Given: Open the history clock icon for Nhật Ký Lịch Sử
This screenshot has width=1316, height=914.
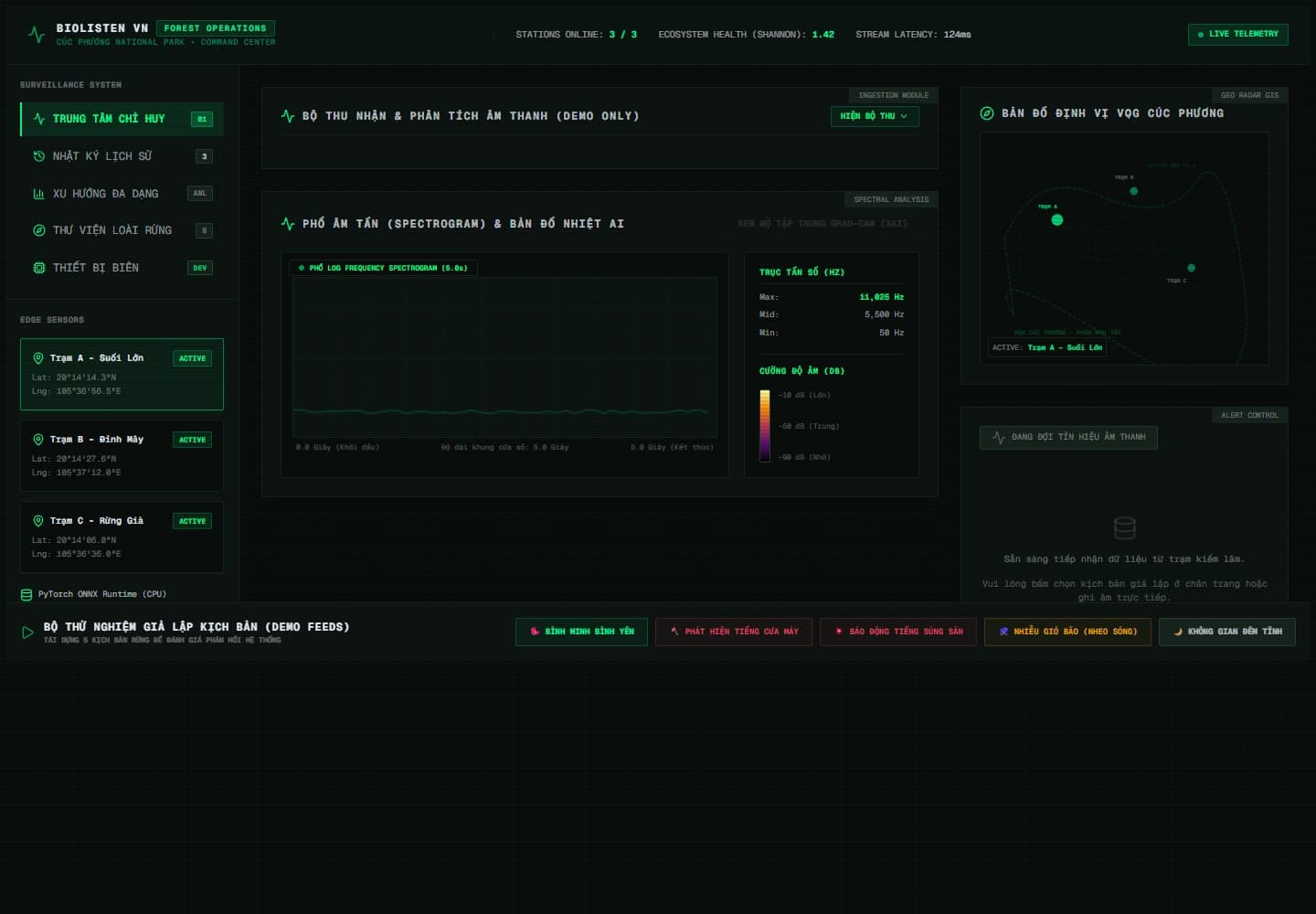Looking at the screenshot, I should tap(39, 156).
